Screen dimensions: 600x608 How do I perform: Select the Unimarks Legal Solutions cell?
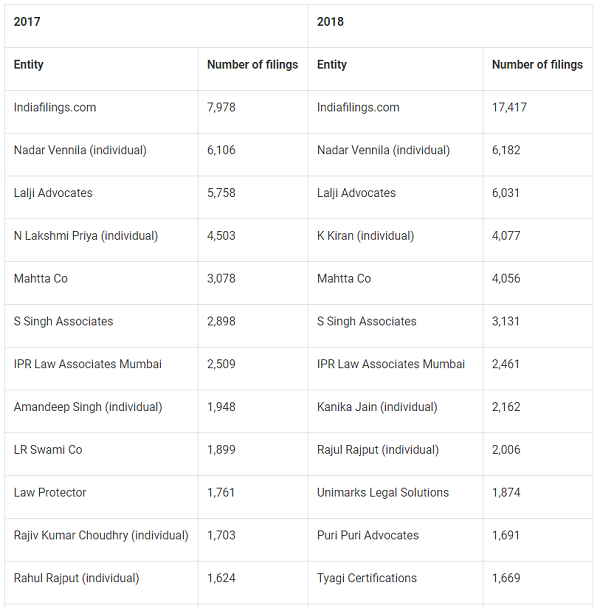pyautogui.click(x=383, y=493)
